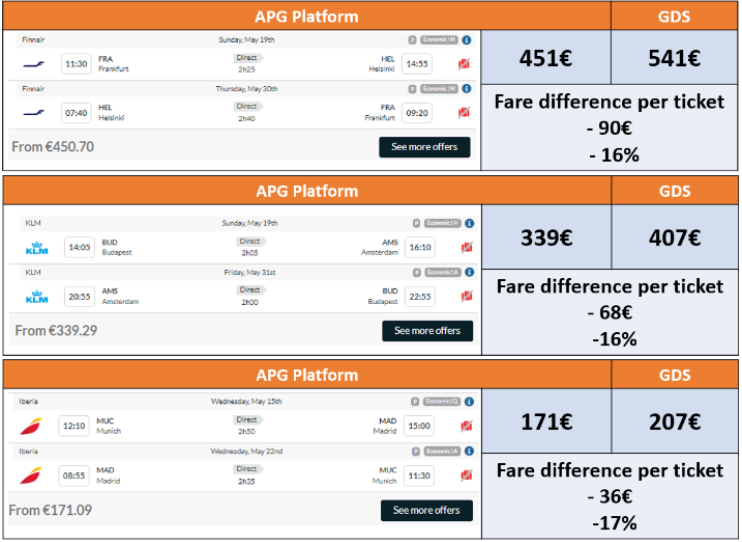The width and height of the screenshot is (742, 542).
Task: Click info icon on Finnair HEL-FRA flight
Action: point(466,89)
